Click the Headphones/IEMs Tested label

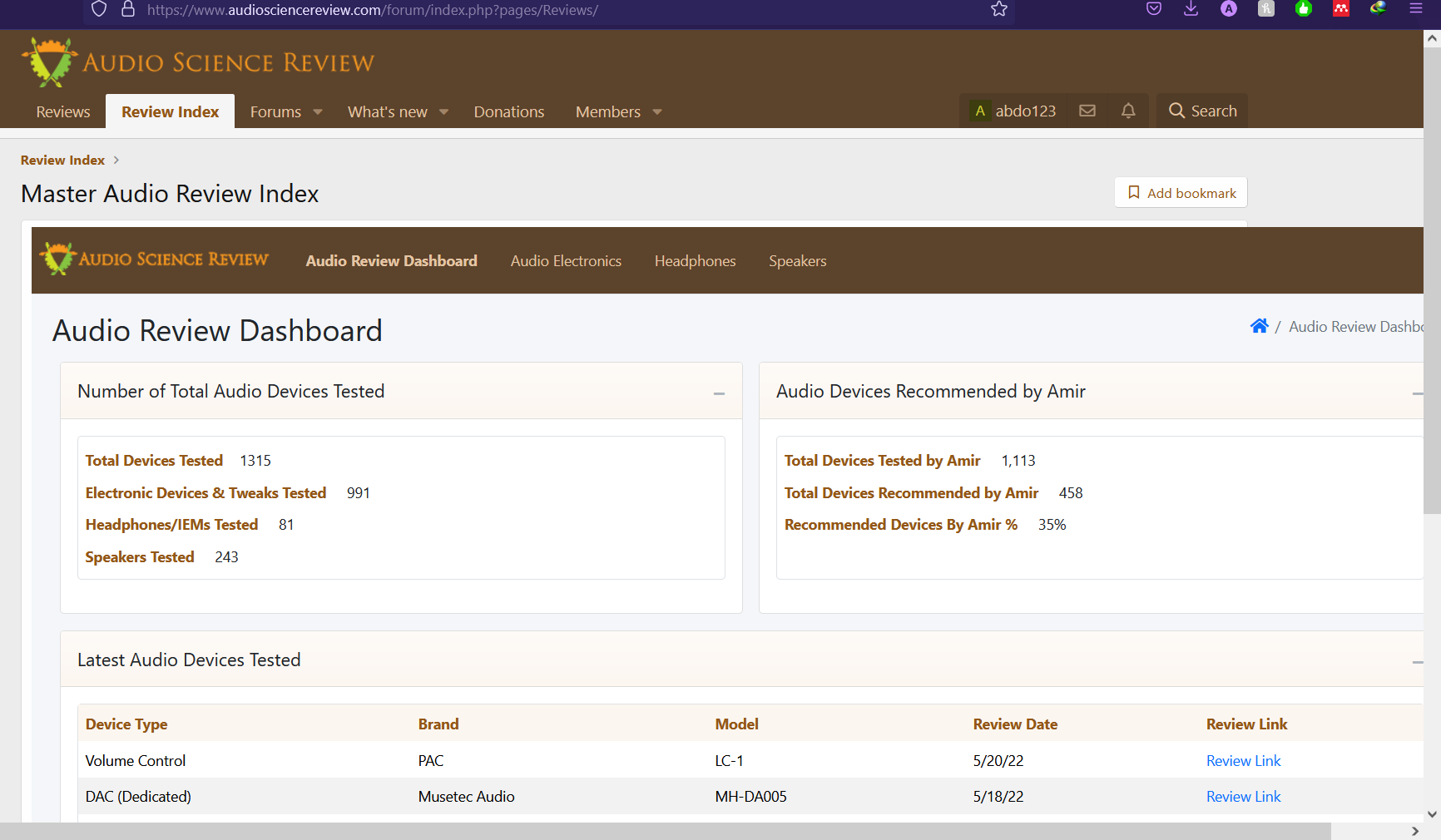(171, 524)
